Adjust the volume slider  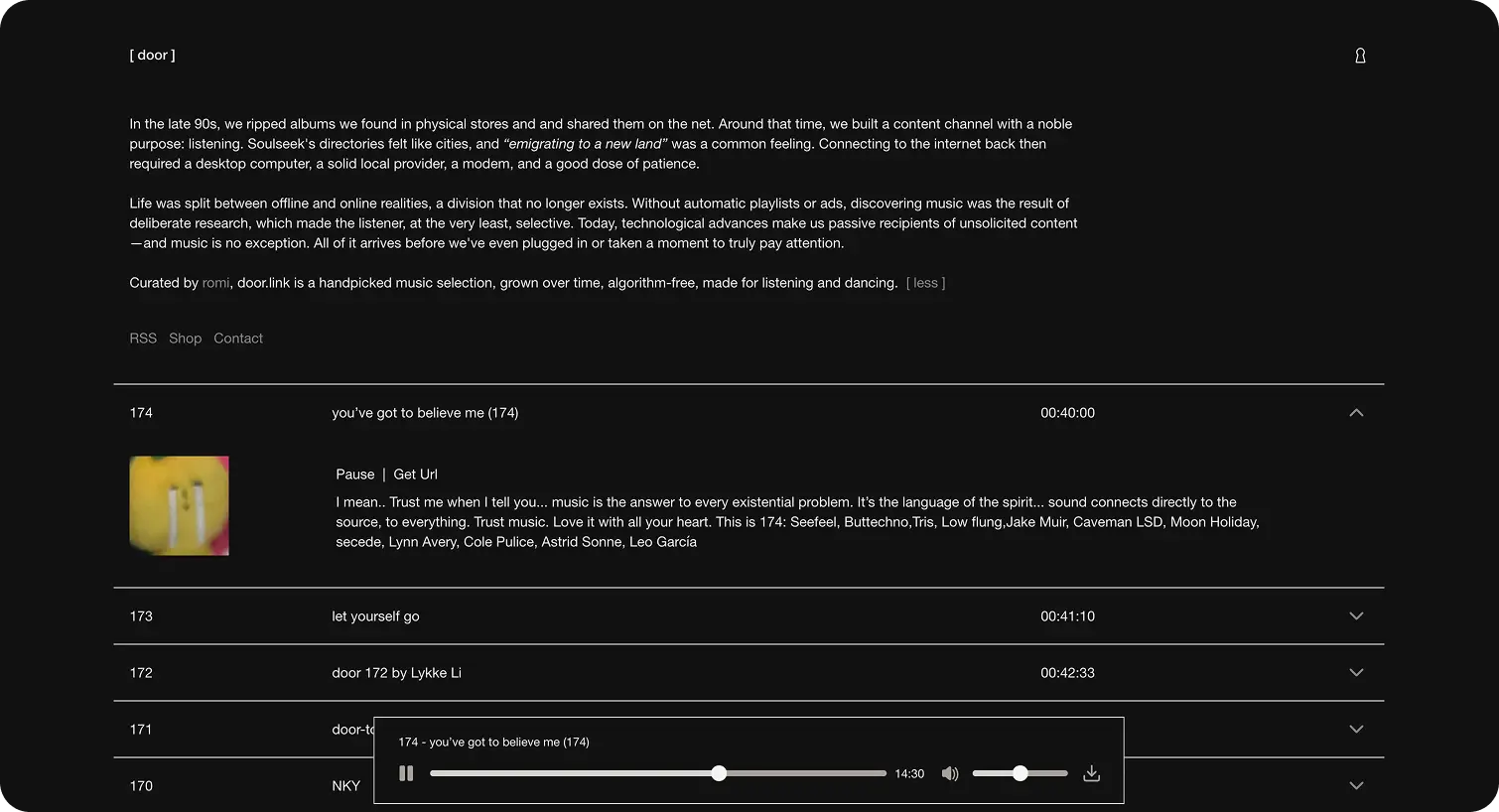click(1020, 773)
